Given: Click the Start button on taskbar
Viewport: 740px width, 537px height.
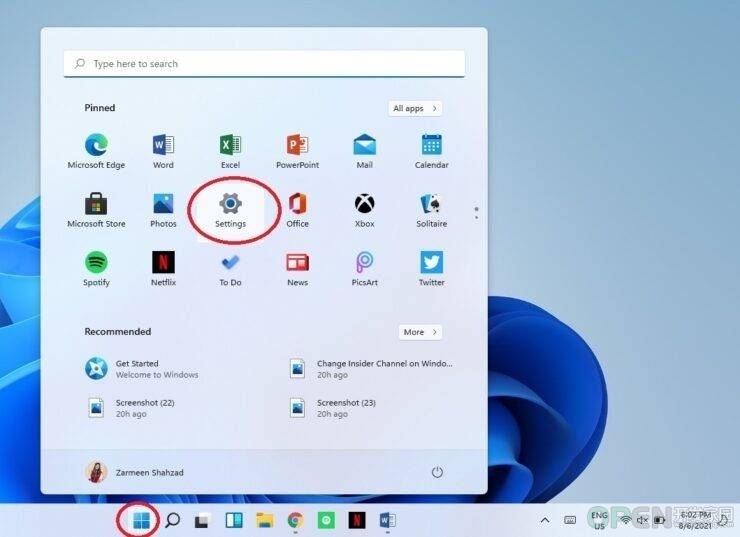Looking at the screenshot, I should point(141,520).
